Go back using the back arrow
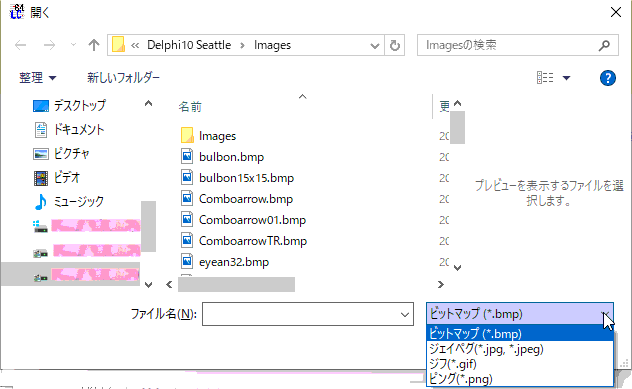632x389 pixels. click(21, 45)
